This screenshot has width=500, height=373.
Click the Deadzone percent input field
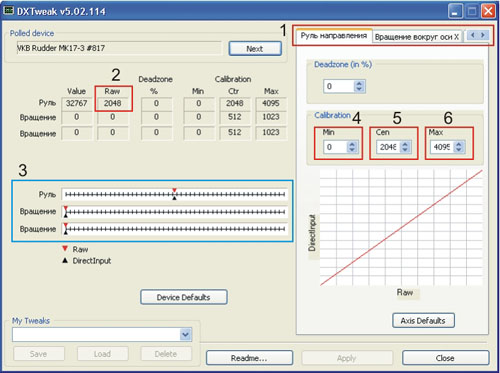coord(338,86)
